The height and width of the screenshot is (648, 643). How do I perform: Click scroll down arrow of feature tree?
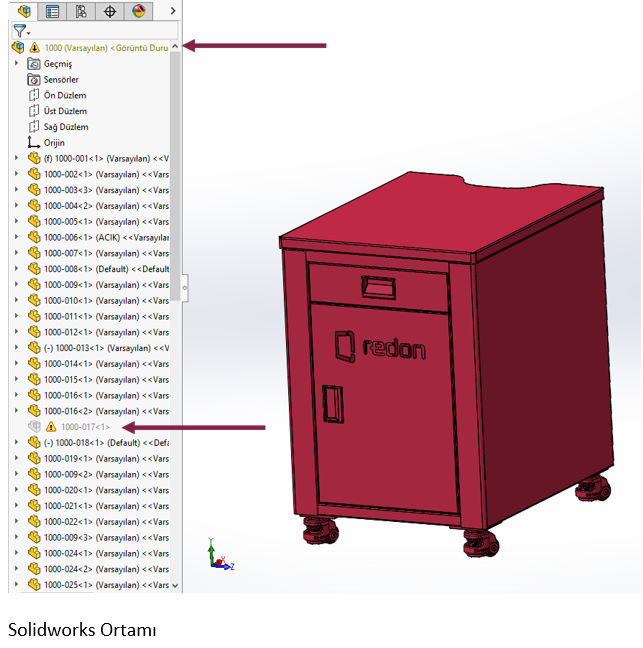click(176, 585)
